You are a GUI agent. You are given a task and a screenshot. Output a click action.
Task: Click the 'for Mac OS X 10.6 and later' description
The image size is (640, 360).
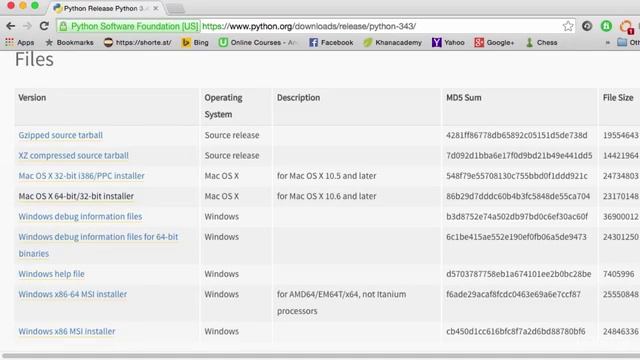327,196
